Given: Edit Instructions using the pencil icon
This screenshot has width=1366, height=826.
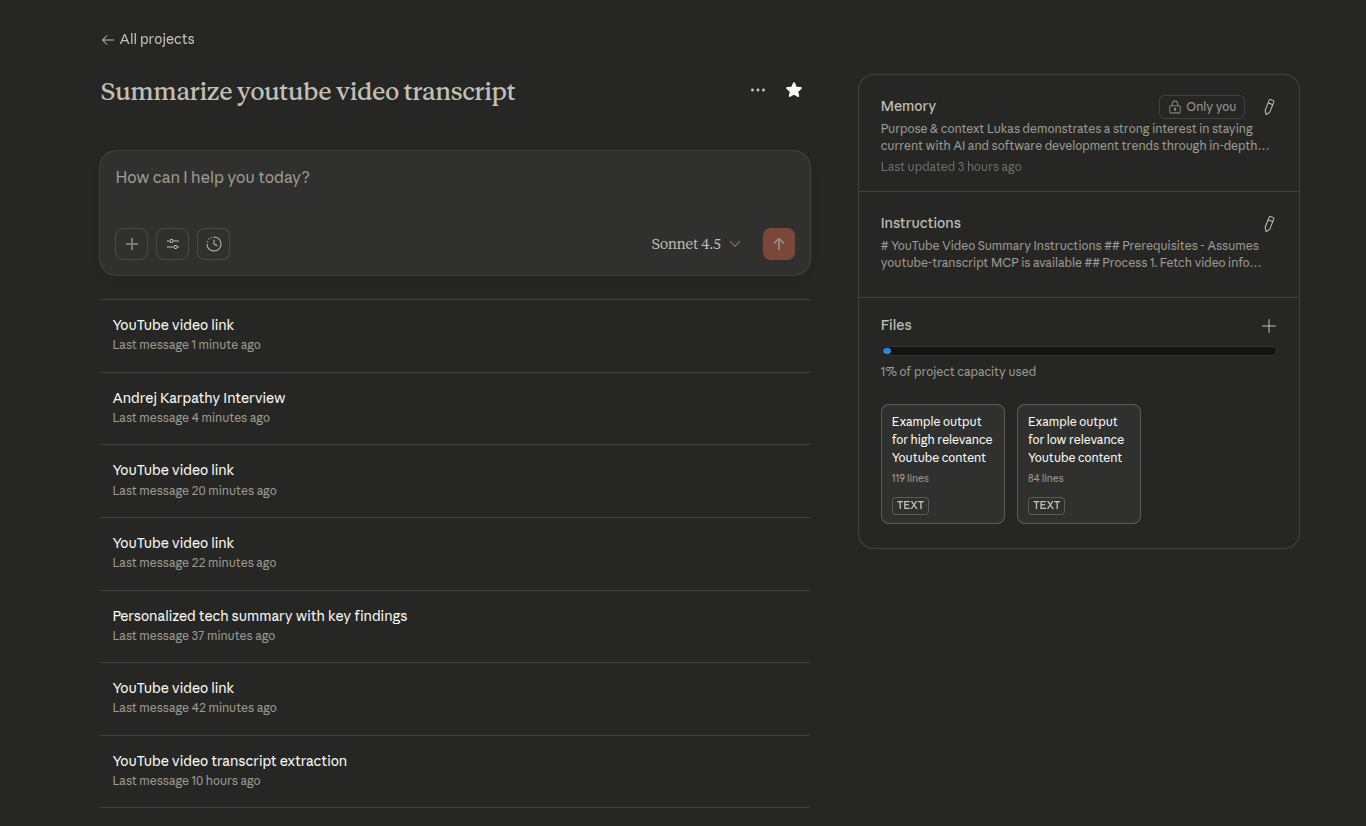Looking at the screenshot, I should point(1269,224).
